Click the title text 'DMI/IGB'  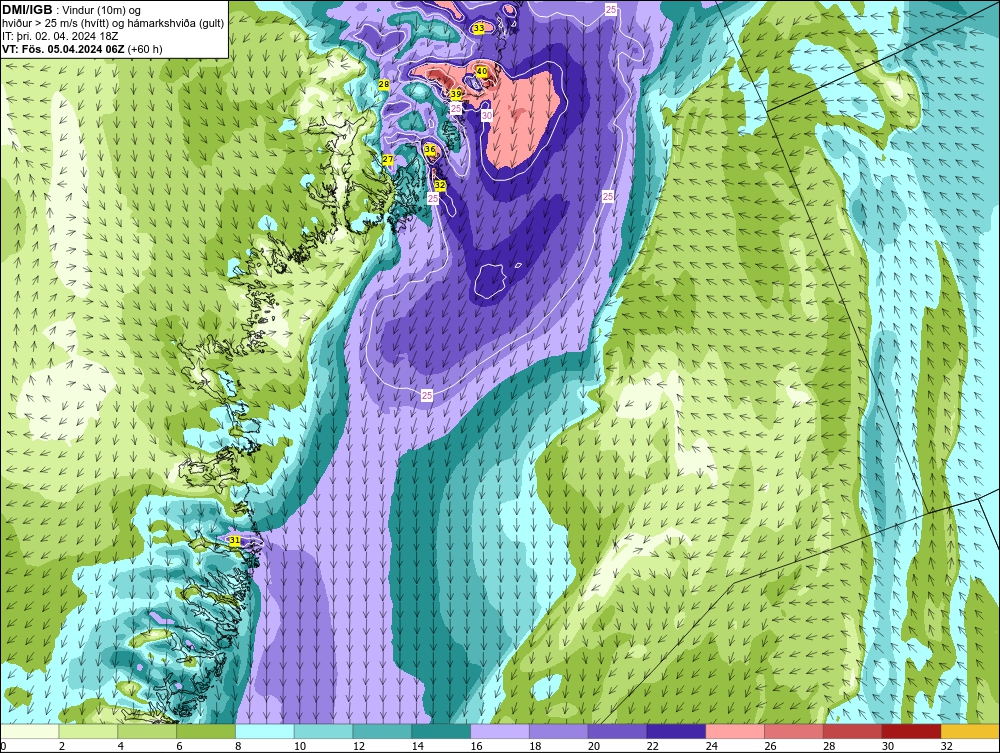coord(27,10)
